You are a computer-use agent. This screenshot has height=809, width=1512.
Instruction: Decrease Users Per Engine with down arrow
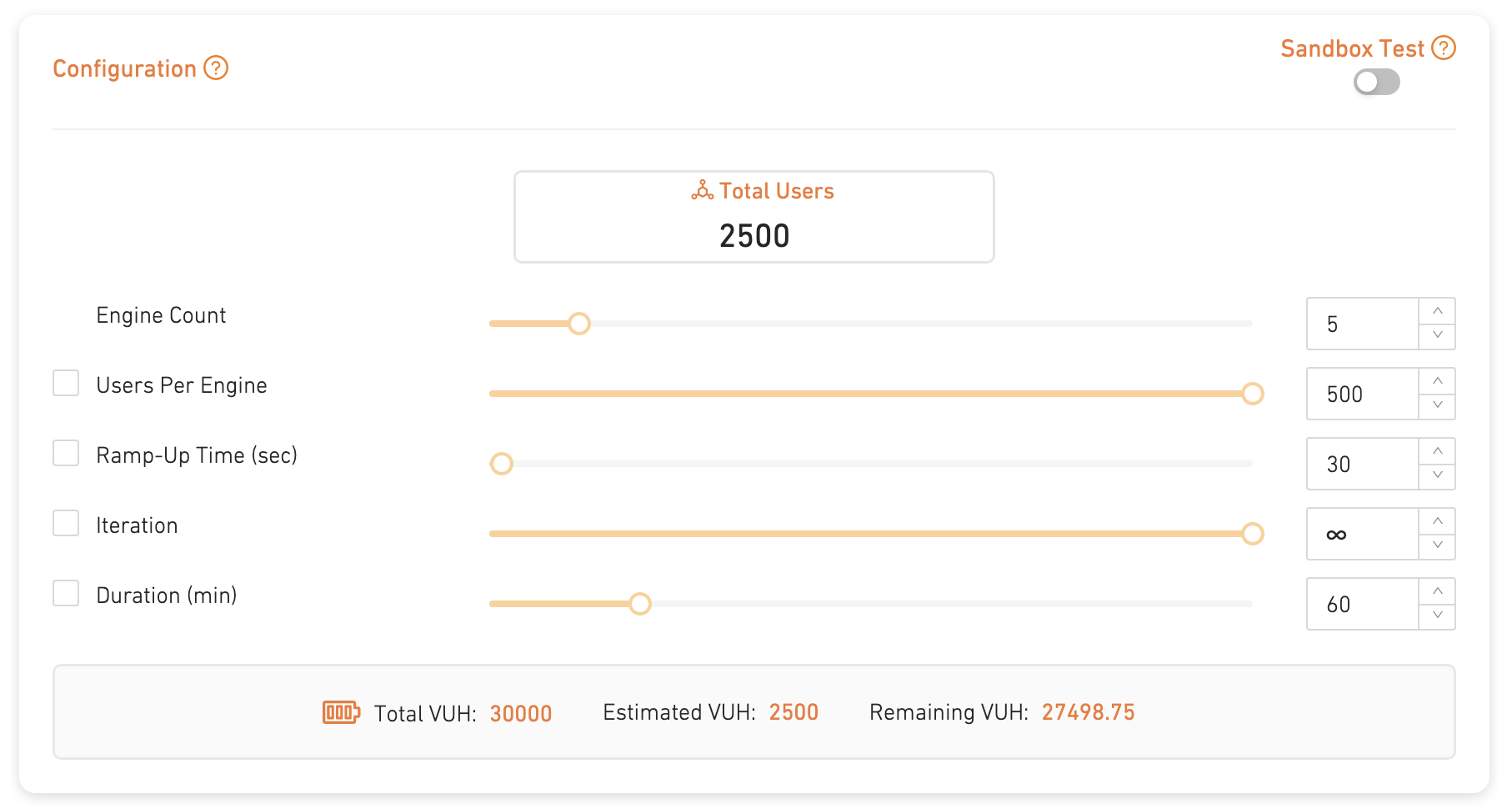tap(1437, 405)
